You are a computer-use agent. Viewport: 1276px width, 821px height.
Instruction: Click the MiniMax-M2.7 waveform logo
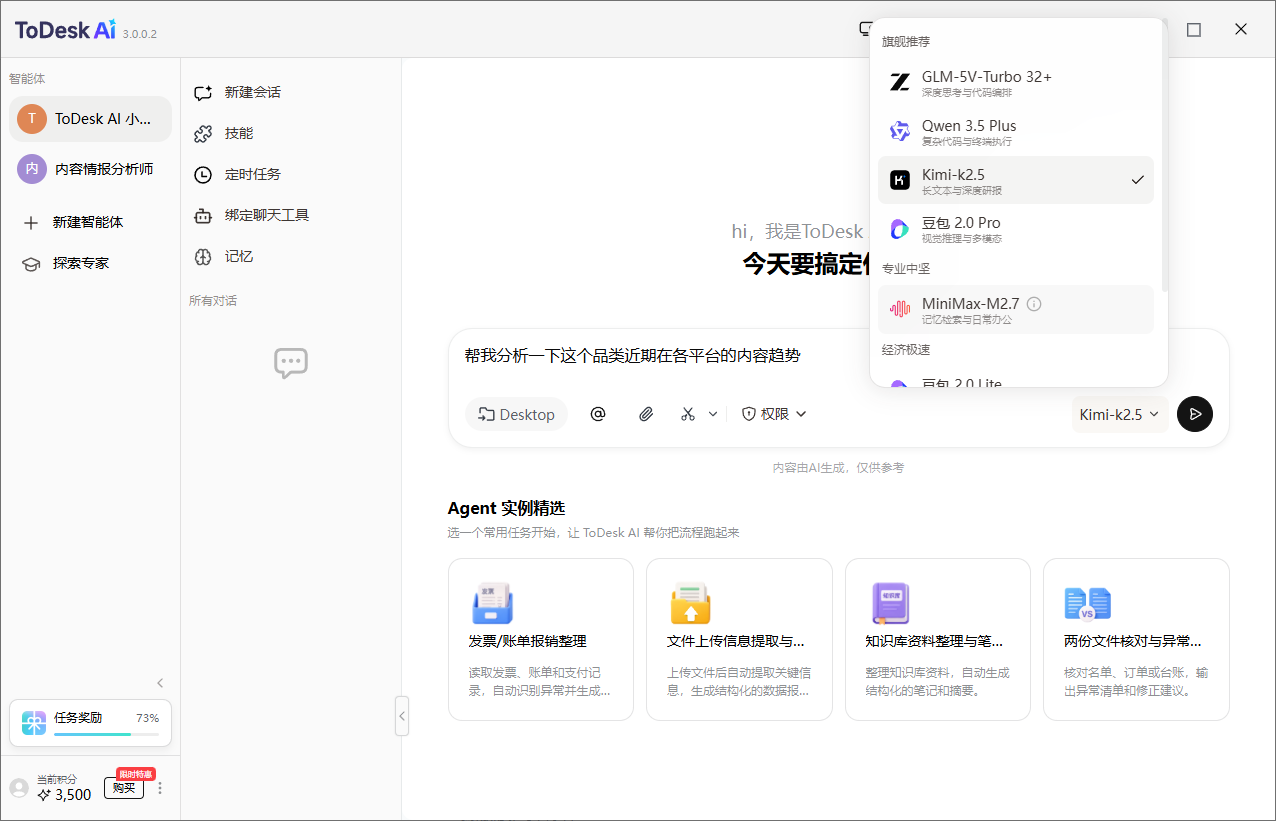(x=900, y=309)
